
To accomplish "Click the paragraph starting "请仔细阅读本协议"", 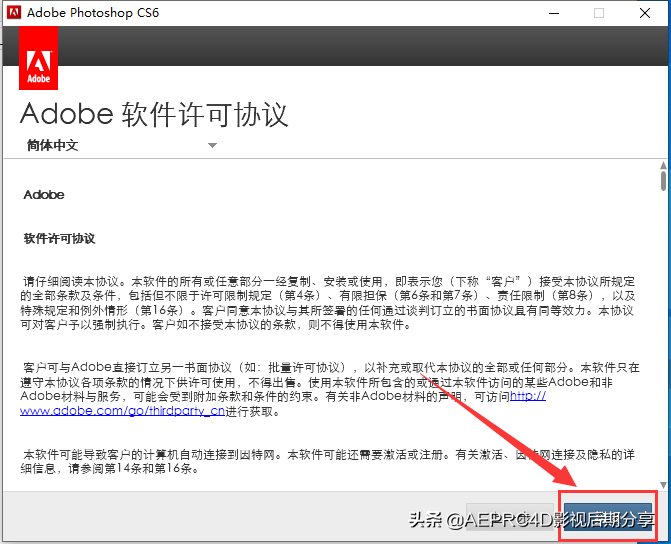I will click(328, 303).
